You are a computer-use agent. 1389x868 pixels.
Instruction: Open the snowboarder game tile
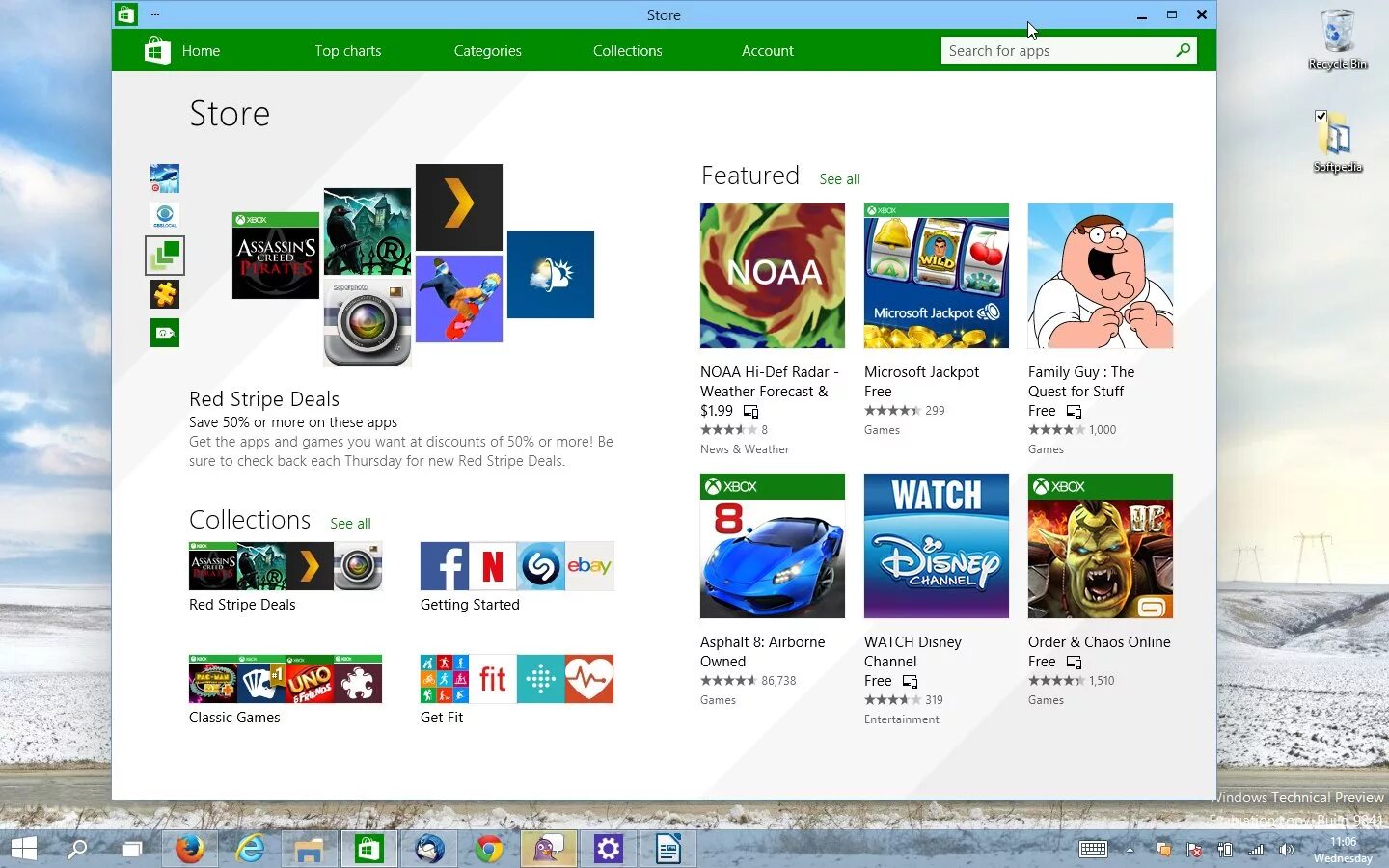[459, 299]
